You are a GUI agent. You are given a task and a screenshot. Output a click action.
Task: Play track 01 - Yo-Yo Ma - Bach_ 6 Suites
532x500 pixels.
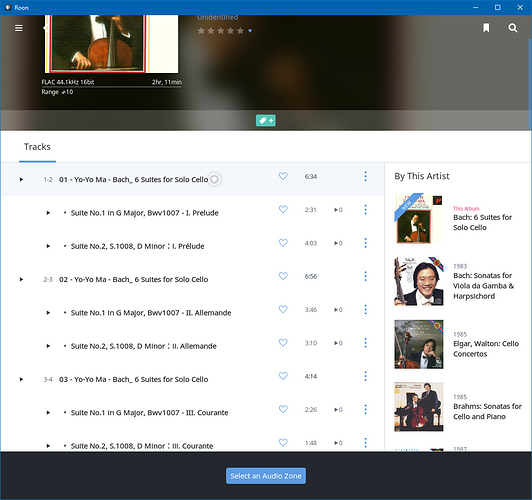(x=21, y=179)
